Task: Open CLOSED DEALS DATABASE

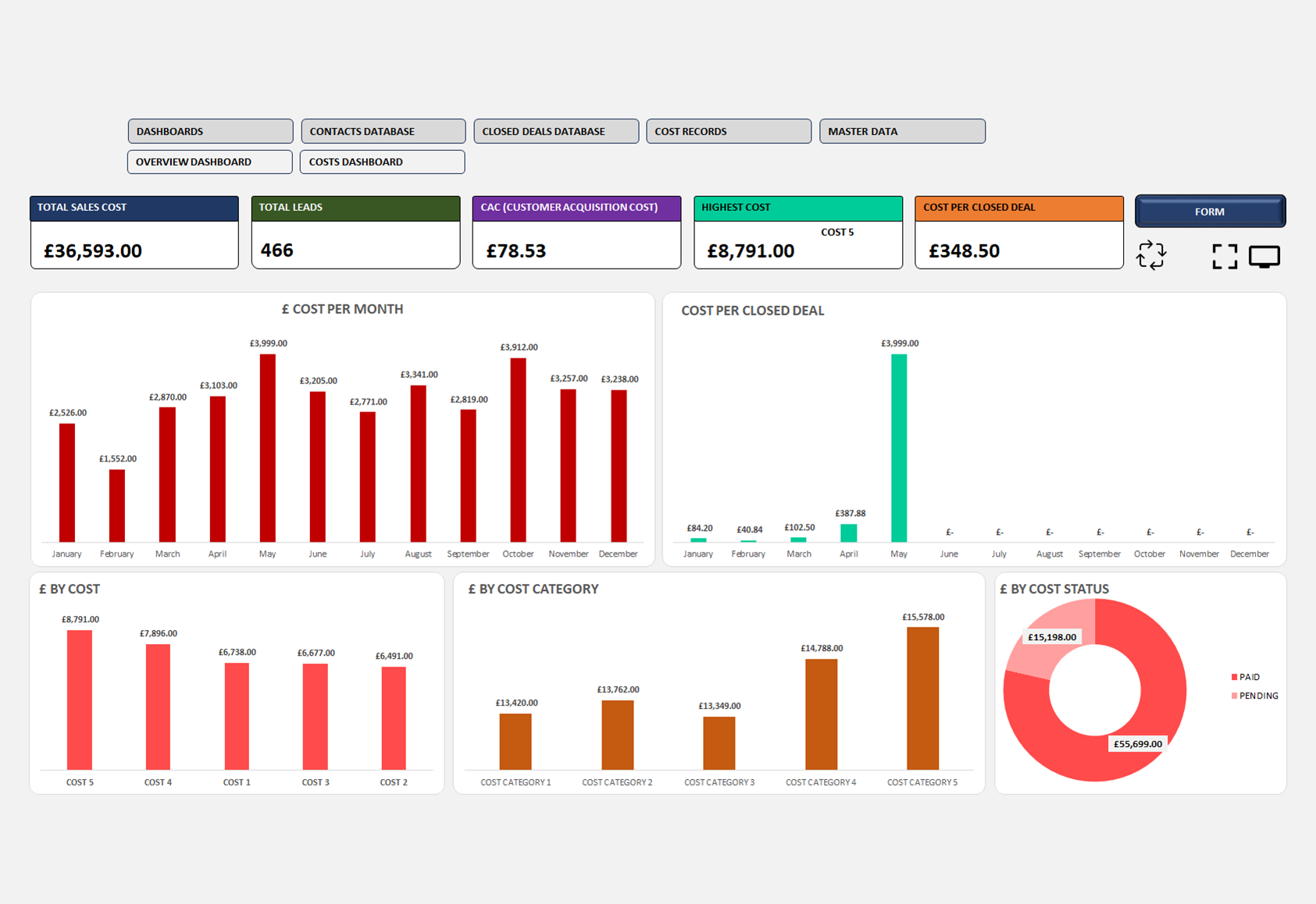Action: (556, 131)
